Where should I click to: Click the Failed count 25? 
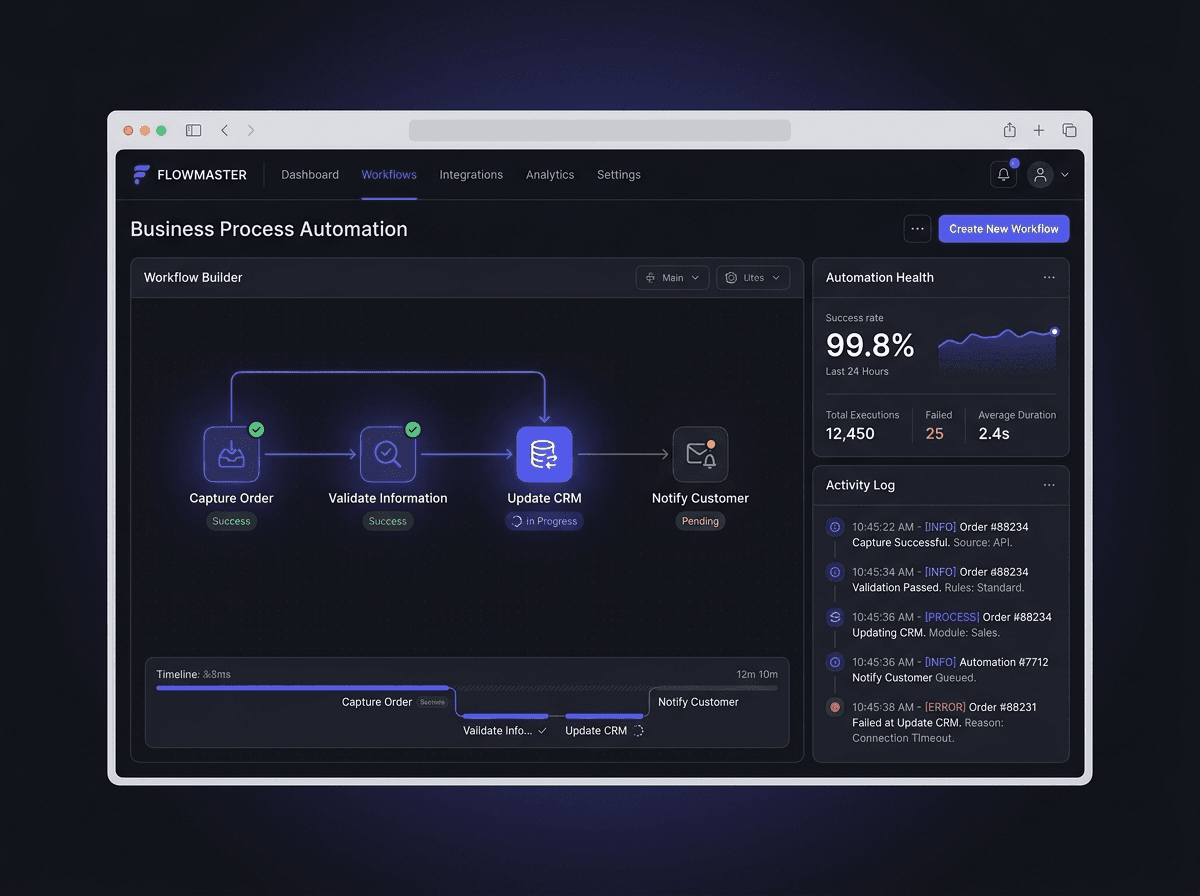(x=935, y=434)
